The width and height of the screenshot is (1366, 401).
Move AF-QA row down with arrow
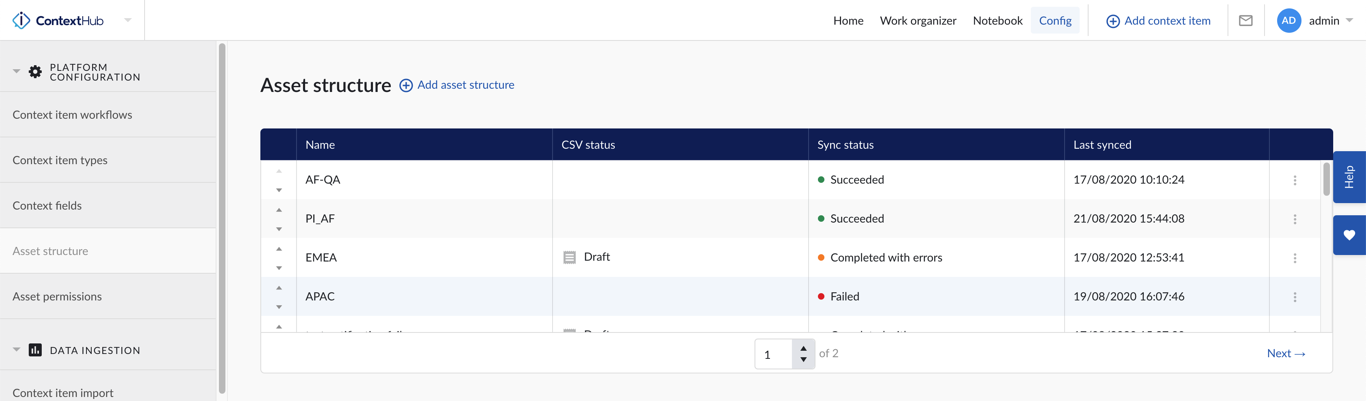pyautogui.click(x=279, y=190)
